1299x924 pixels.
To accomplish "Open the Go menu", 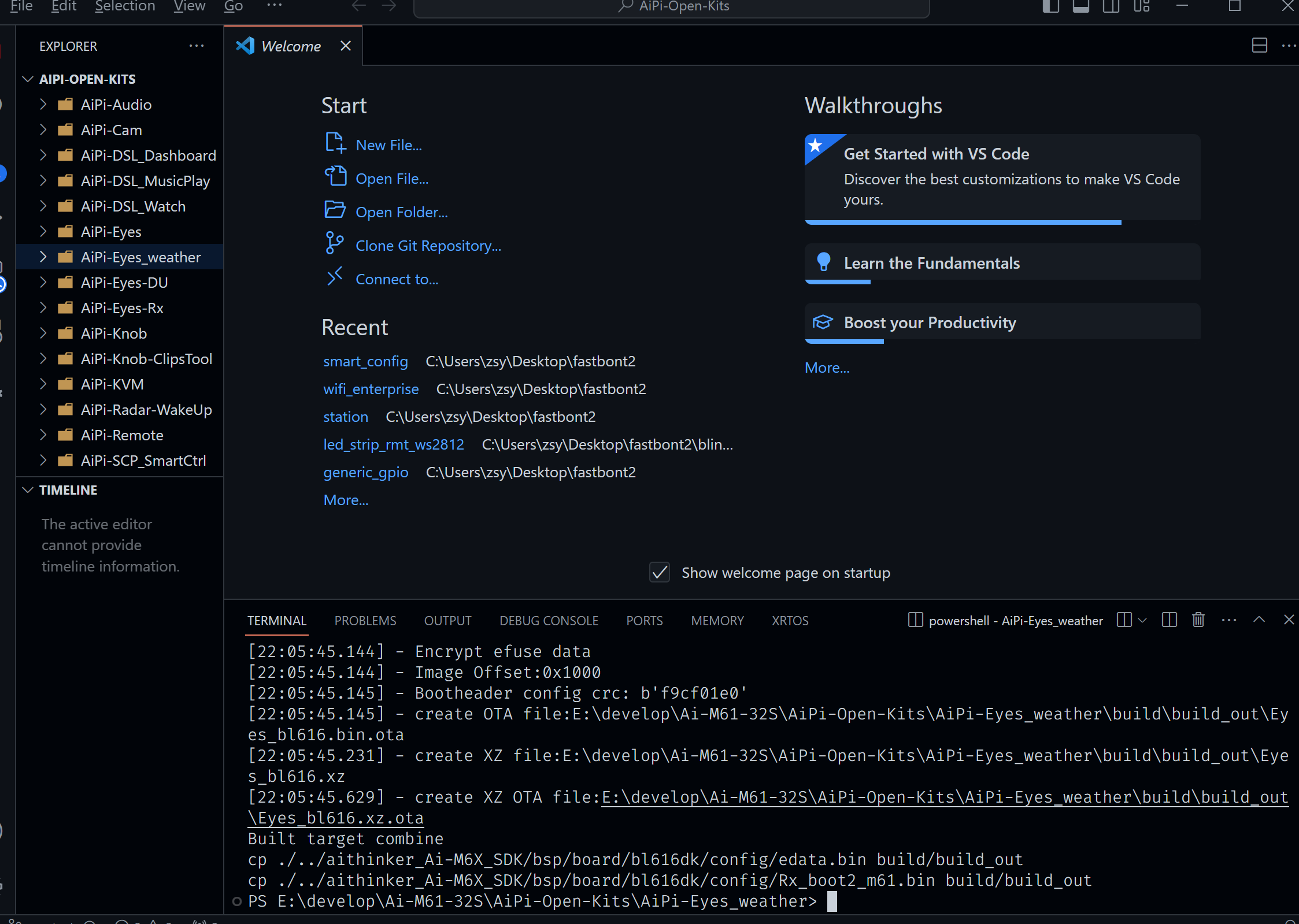I will [x=234, y=6].
